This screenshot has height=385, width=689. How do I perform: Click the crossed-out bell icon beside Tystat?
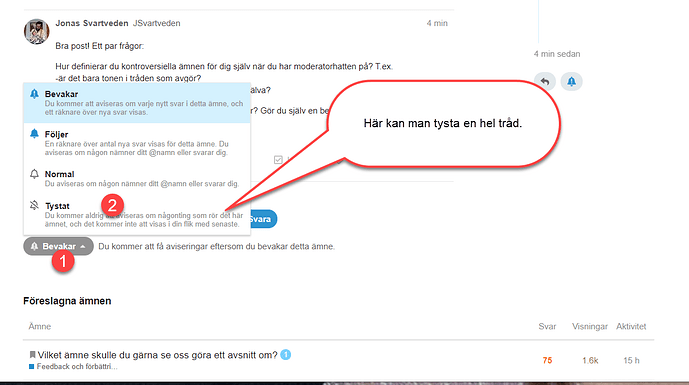click(34, 205)
